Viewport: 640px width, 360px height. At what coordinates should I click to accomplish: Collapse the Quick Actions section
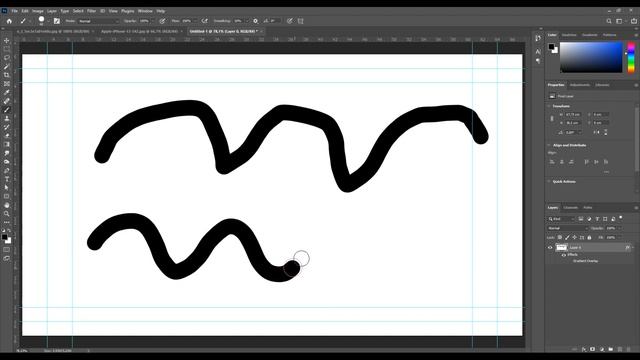[x=549, y=181]
